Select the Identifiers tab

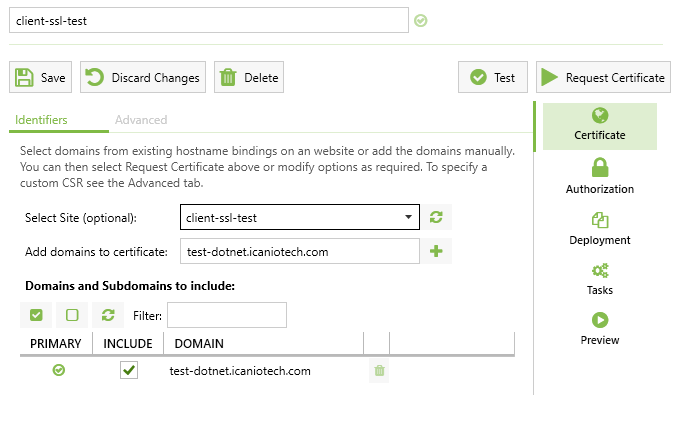(41, 120)
